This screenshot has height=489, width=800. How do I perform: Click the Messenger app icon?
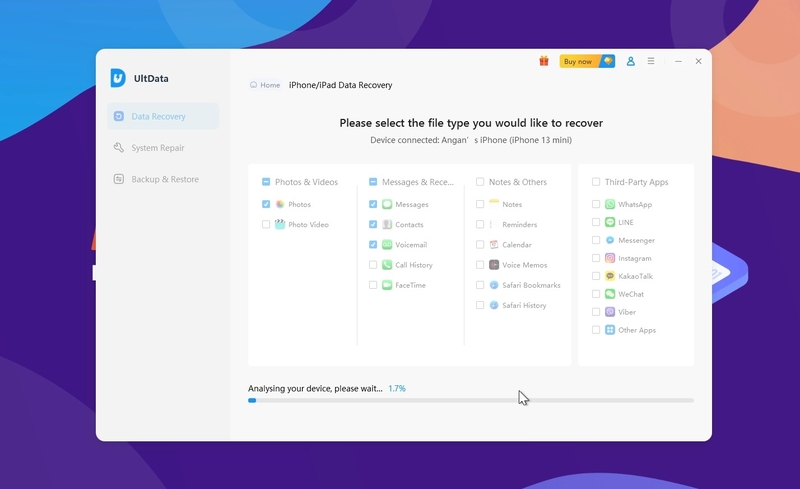pyautogui.click(x=610, y=240)
